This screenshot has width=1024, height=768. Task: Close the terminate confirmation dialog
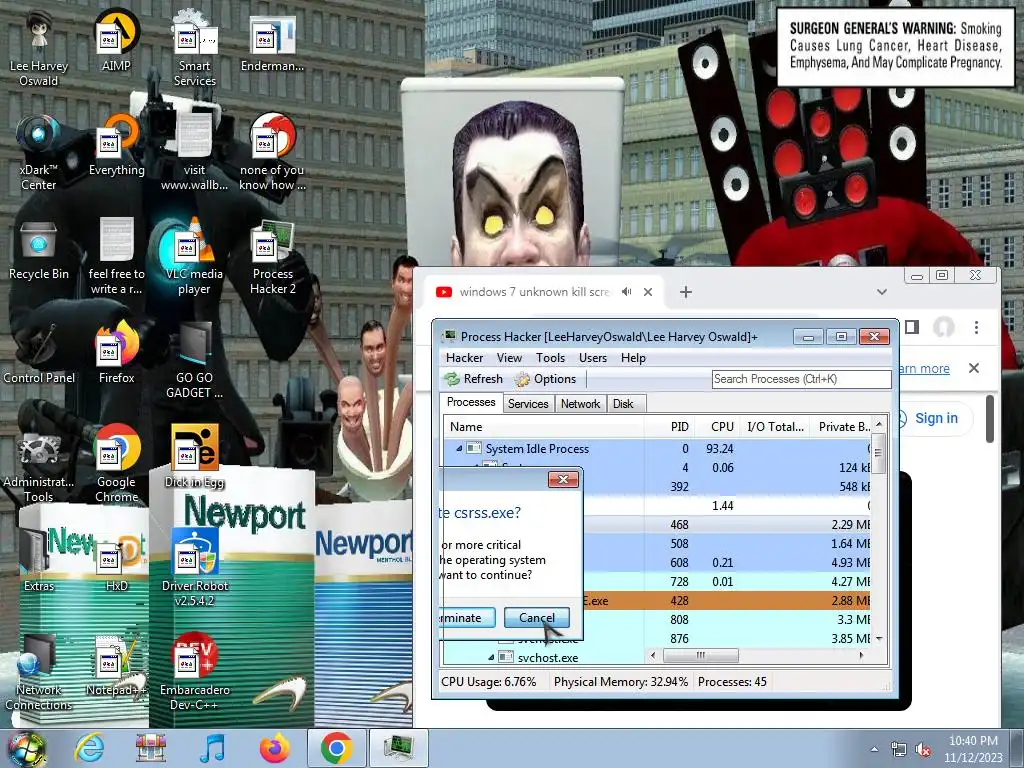[x=564, y=480]
